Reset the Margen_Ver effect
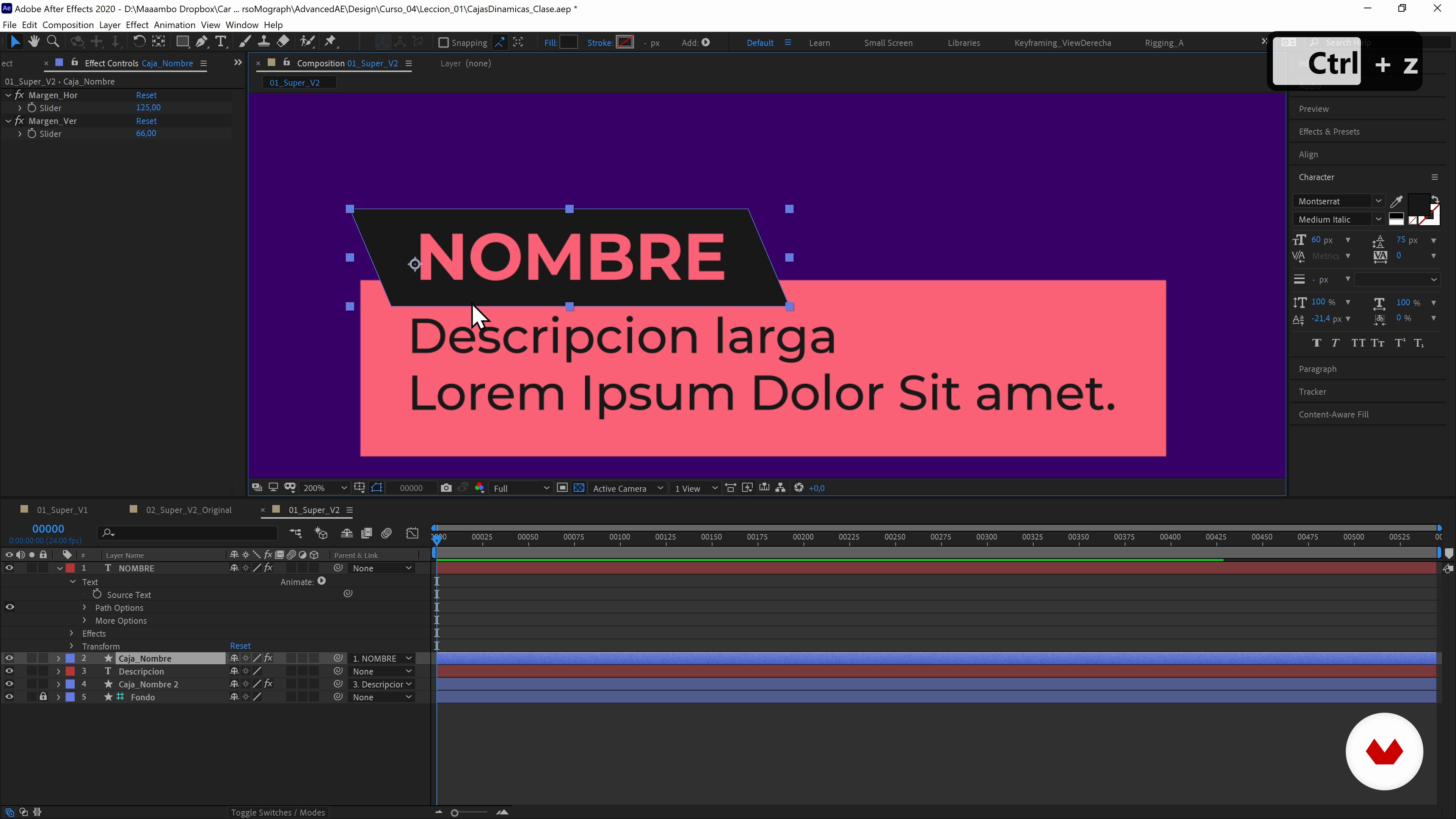 (x=146, y=121)
